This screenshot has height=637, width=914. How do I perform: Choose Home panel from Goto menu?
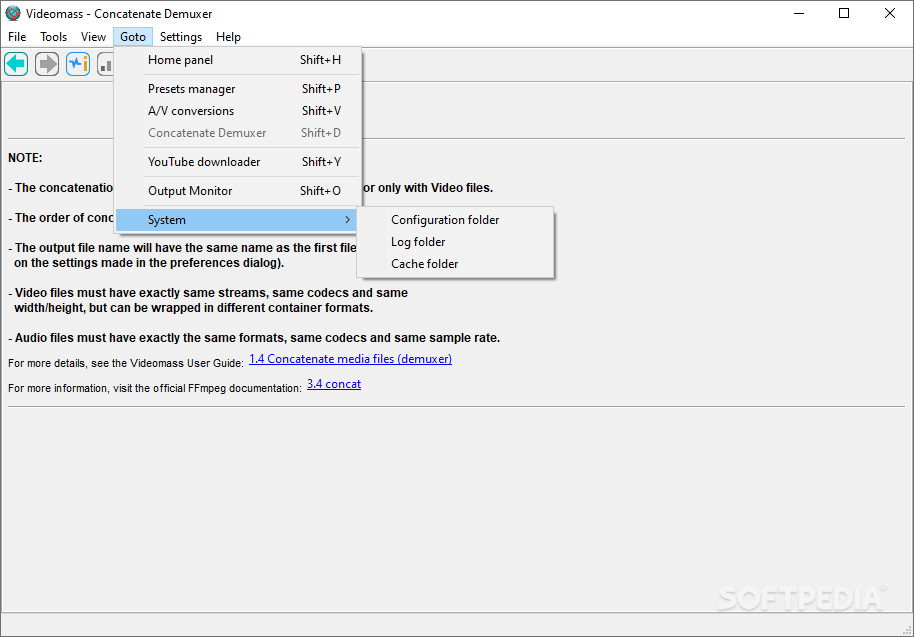(x=238, y=60)
